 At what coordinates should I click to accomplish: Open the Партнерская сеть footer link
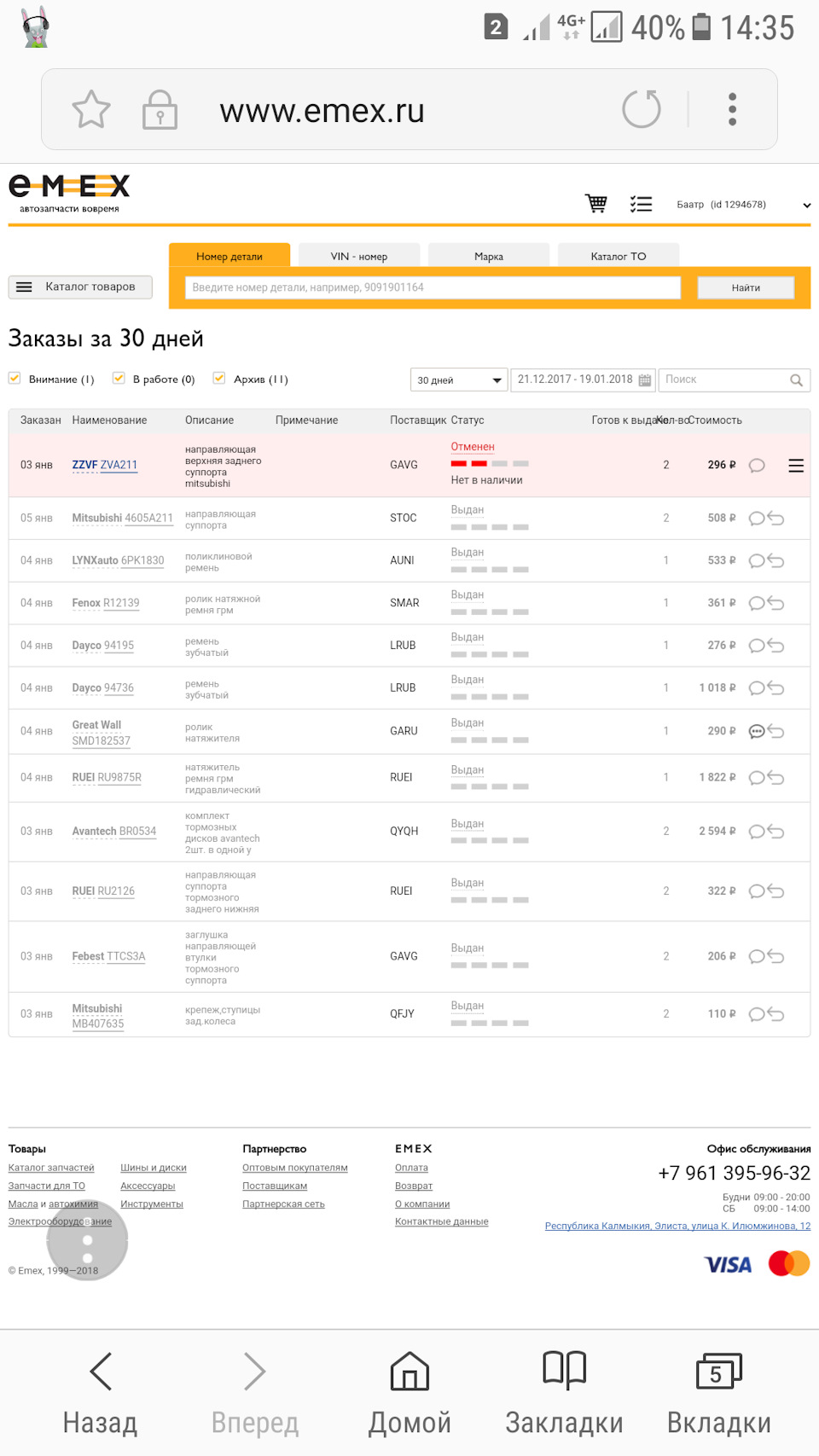[283, 1204]
